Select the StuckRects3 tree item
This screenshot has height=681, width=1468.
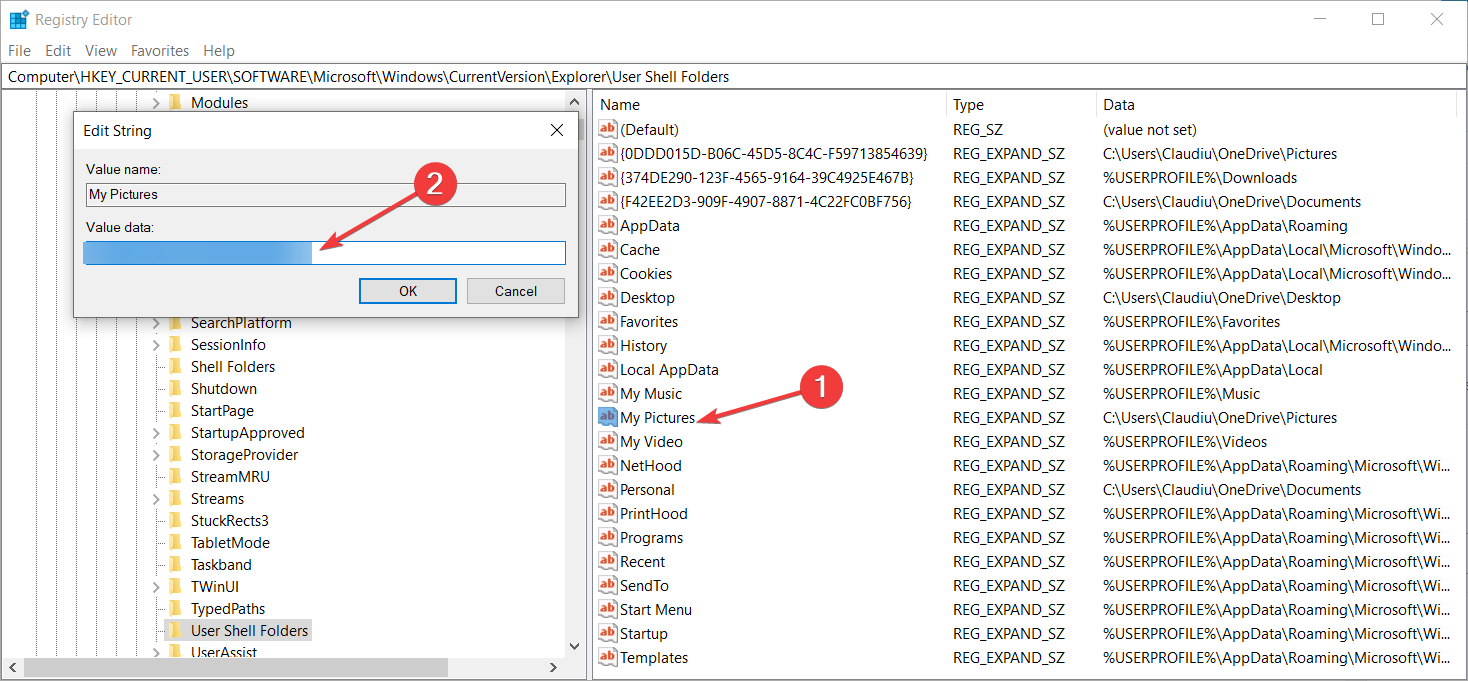[230, 521]
